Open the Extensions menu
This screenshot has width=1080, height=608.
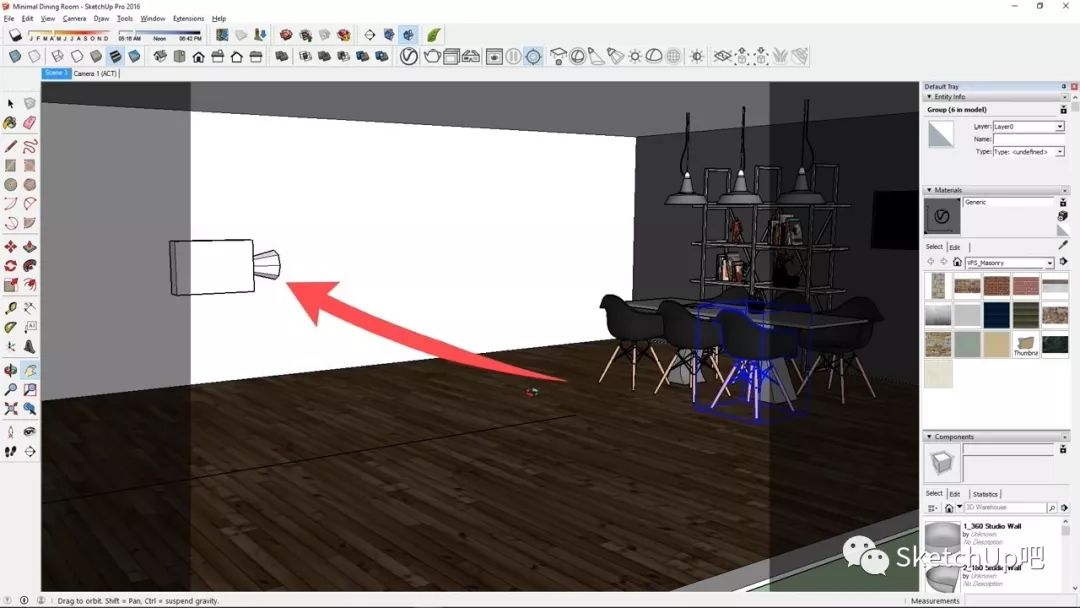[188, 18]
